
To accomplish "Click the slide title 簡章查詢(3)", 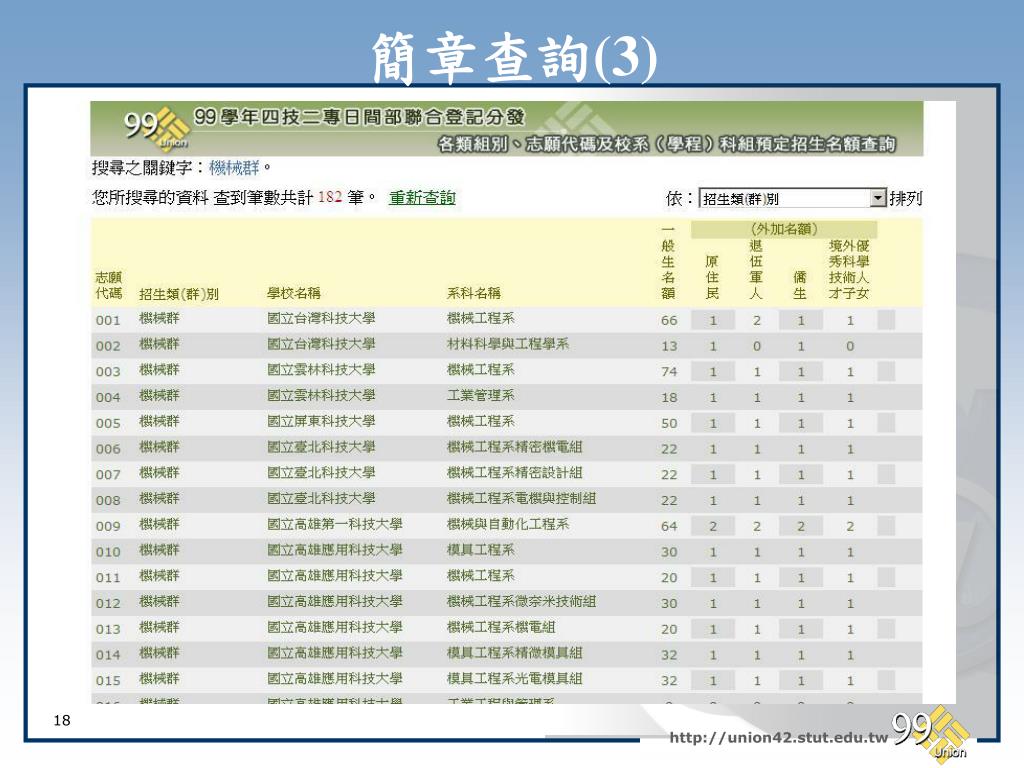I will 515,58.
